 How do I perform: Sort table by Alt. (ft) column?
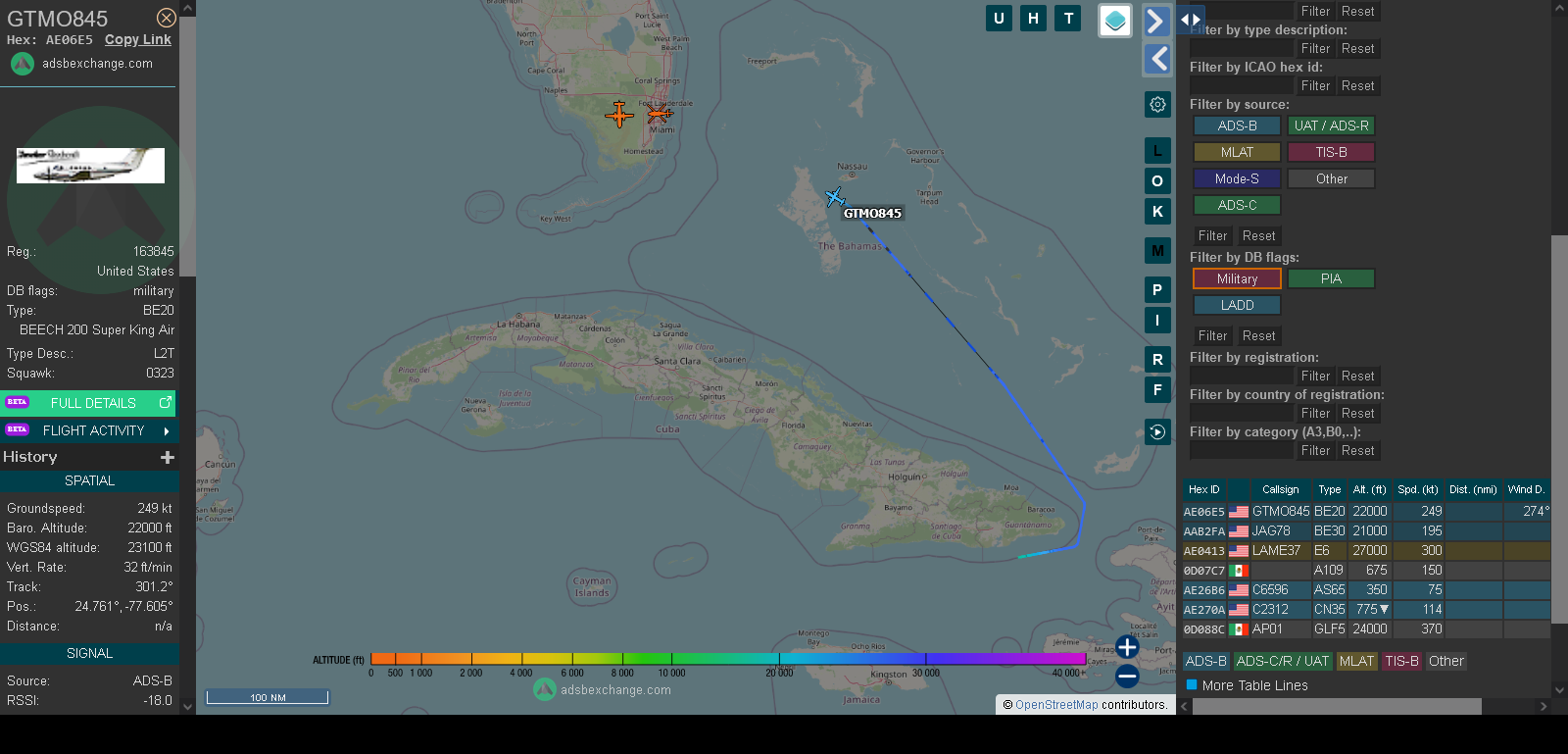point(1370,489)
